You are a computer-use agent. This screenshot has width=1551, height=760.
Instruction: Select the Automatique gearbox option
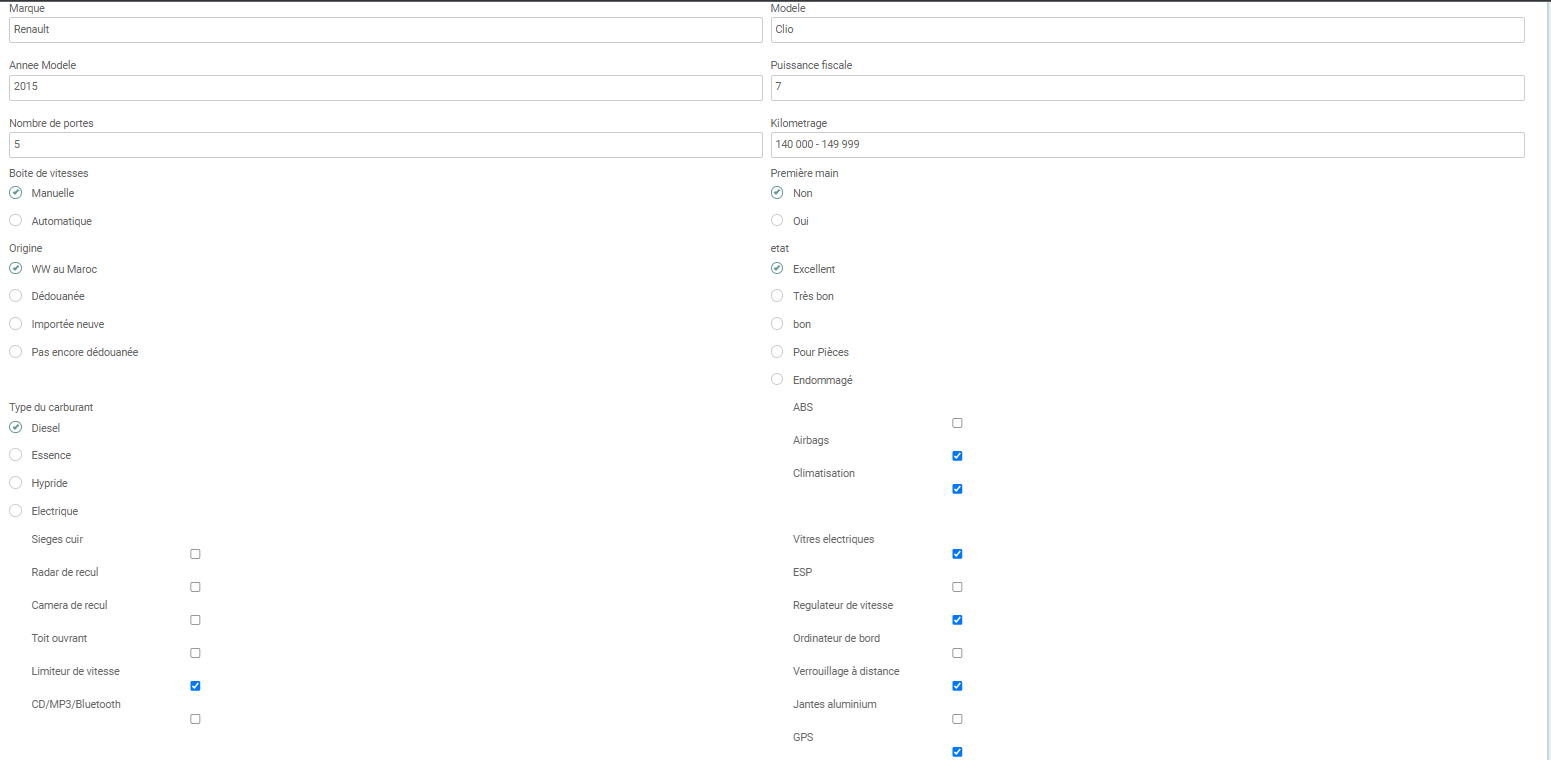tap(15, 219)
